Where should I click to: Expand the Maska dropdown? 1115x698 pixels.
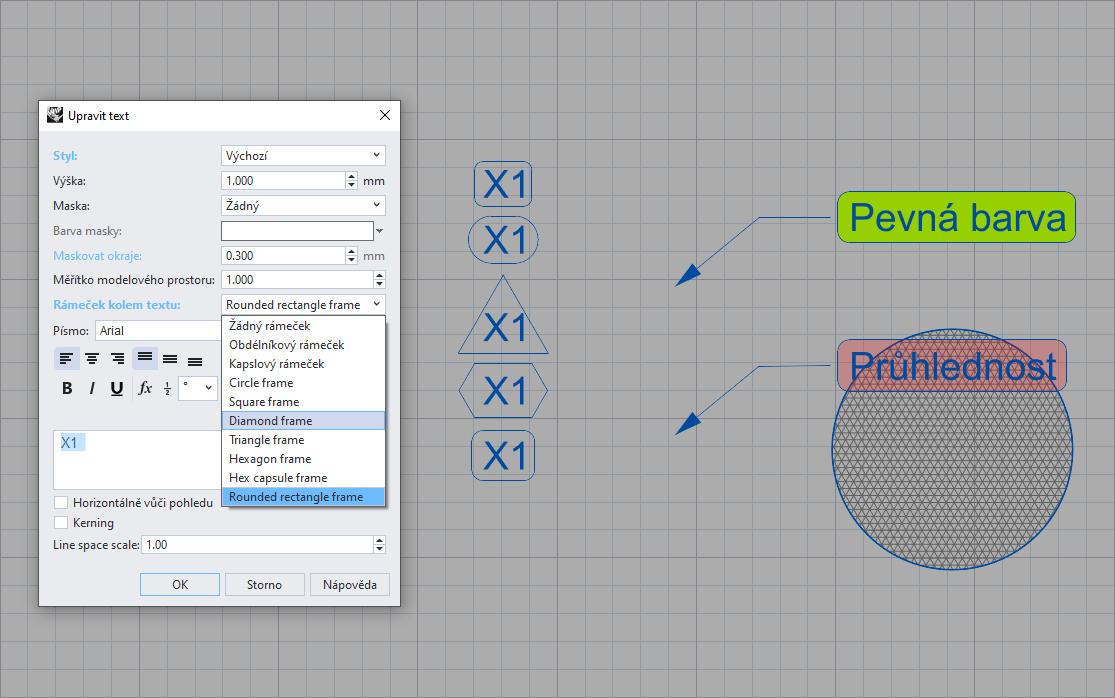coord(302,205)
